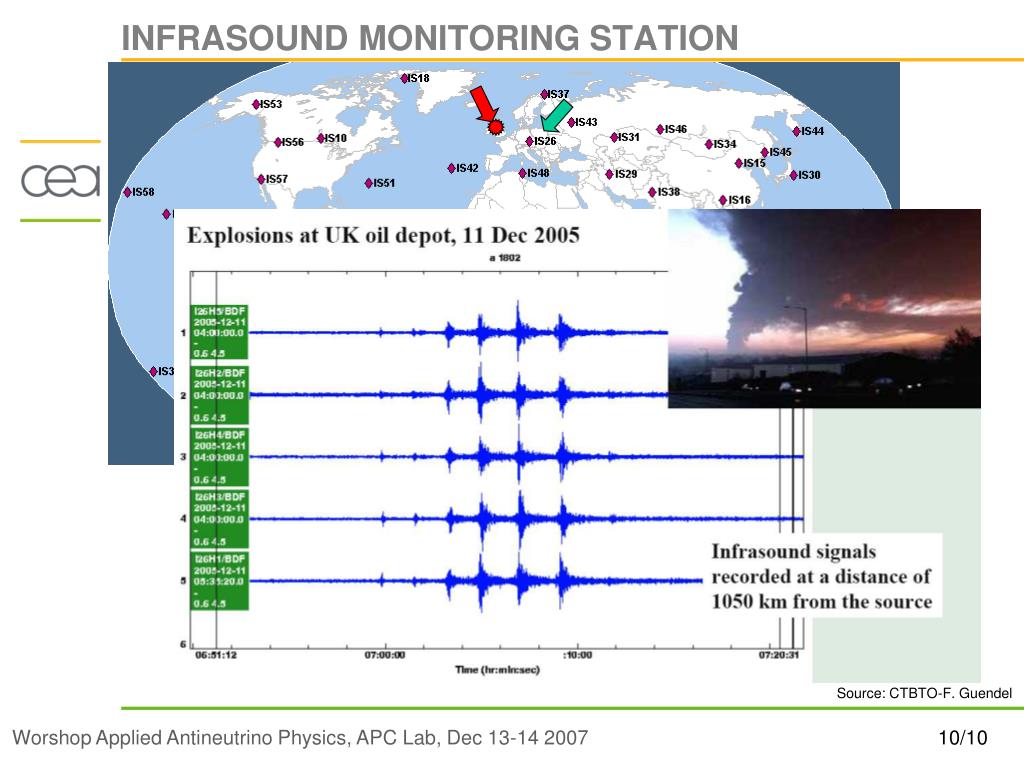Click the IS30 station marker
1024x768 pixels.
pyautogui.click(x=794, y=175)
